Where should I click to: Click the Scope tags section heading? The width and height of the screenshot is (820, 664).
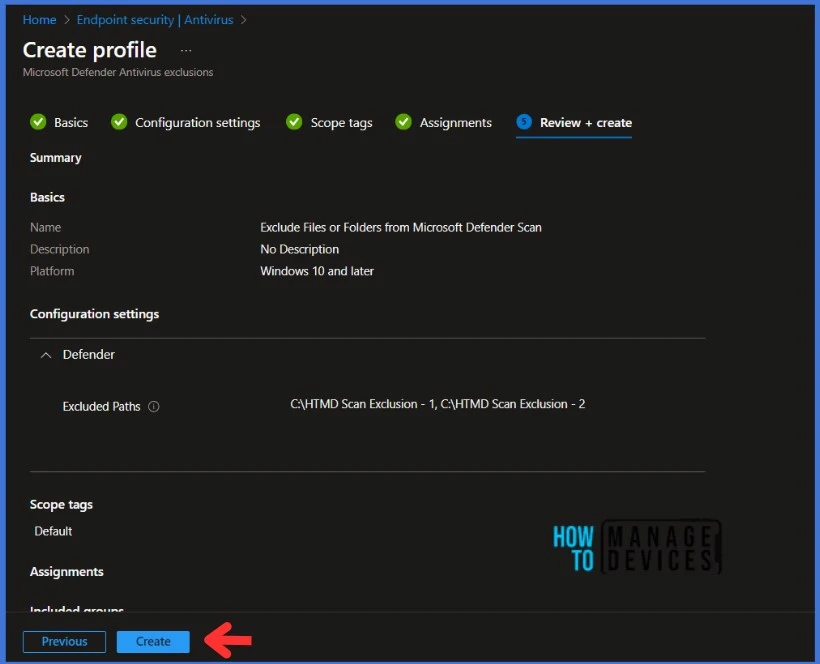tap(61, 505)
